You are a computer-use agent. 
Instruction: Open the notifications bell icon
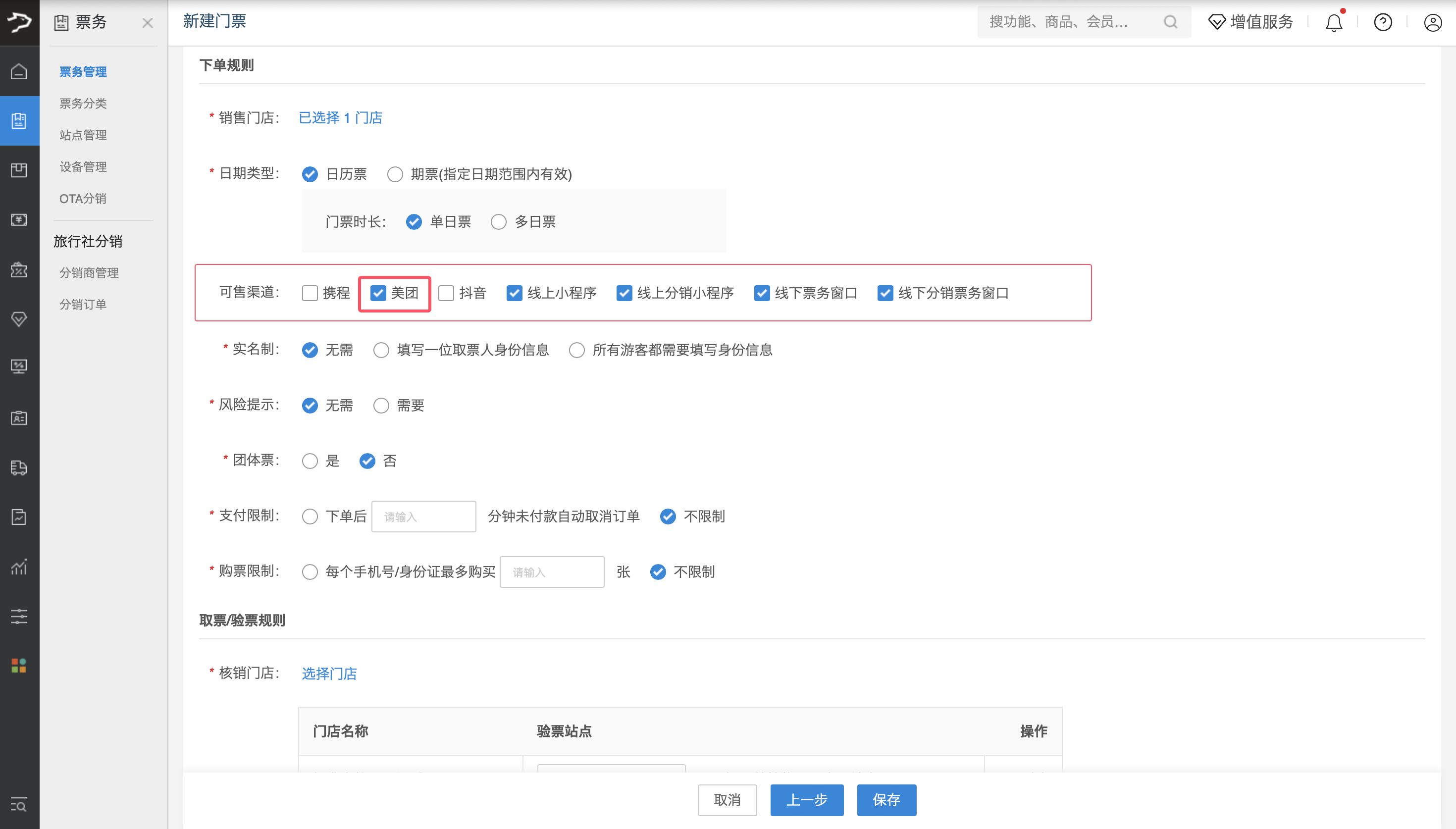coord(1333,22)
